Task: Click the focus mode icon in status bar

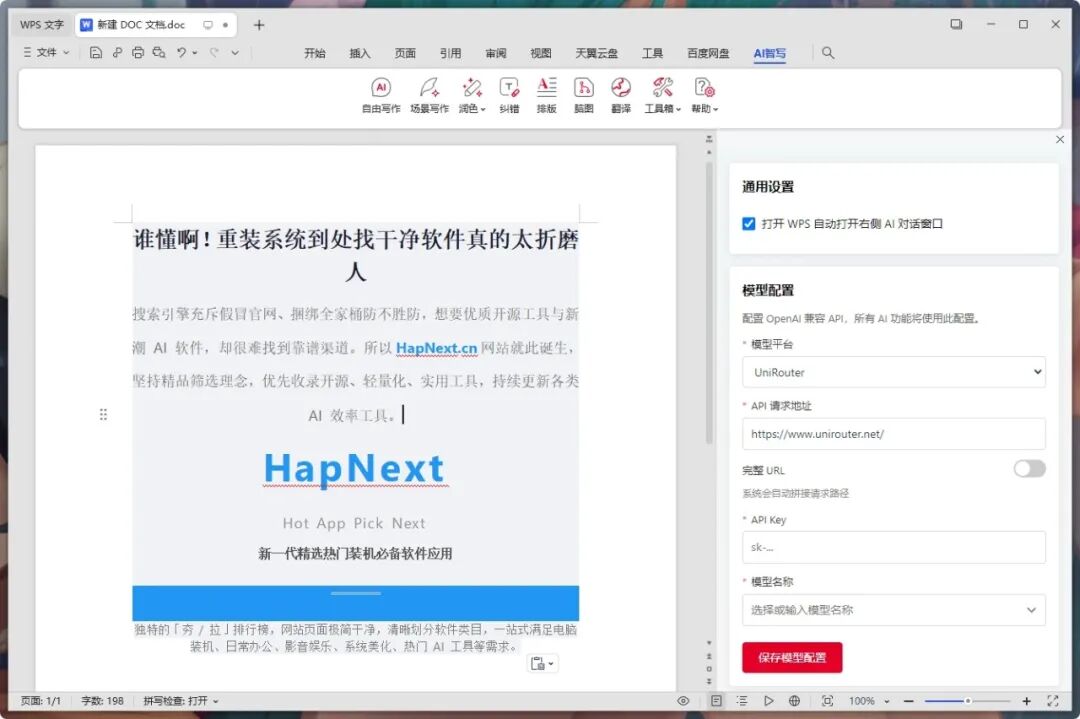Action: 827,701
